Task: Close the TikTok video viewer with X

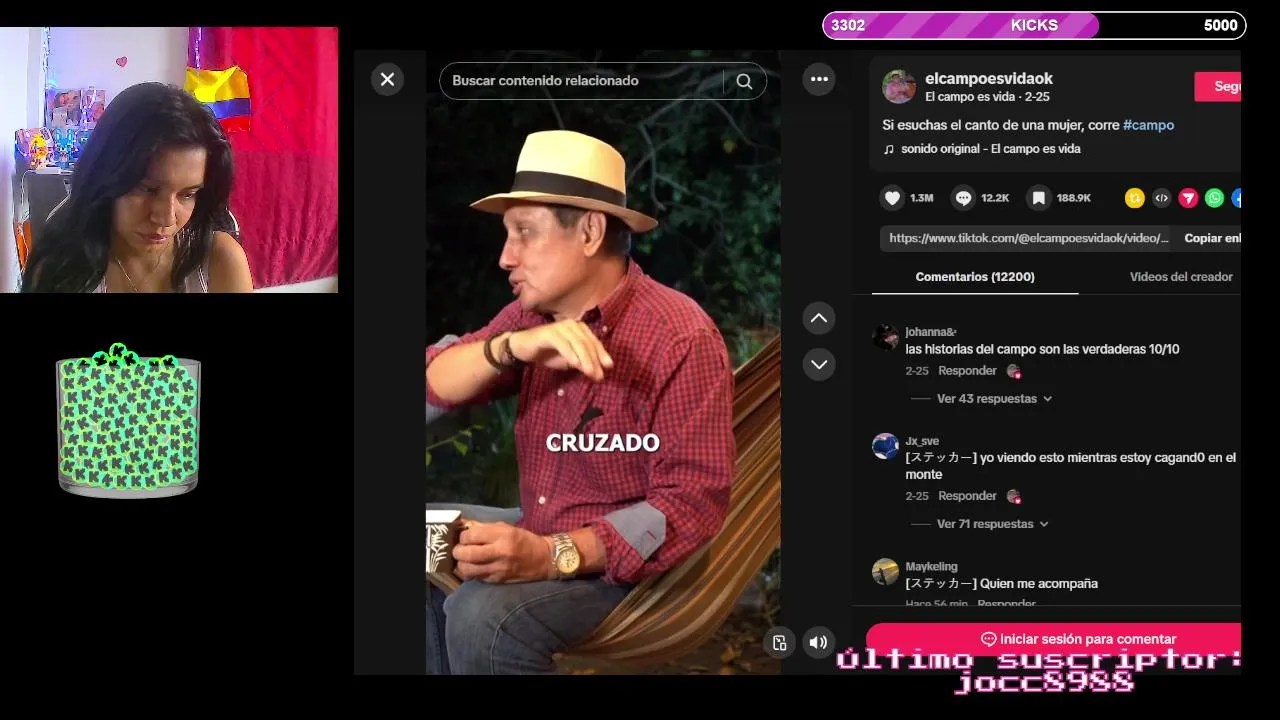Action: 387,80
